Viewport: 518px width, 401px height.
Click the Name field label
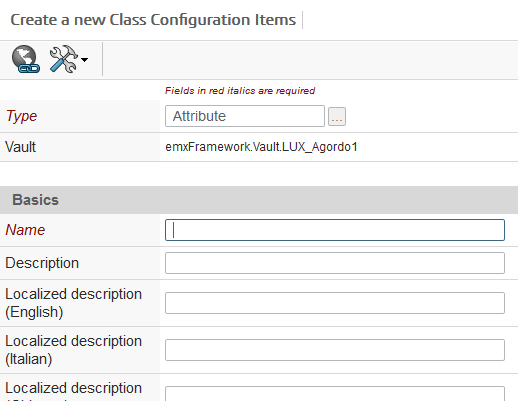coord(25,230)
